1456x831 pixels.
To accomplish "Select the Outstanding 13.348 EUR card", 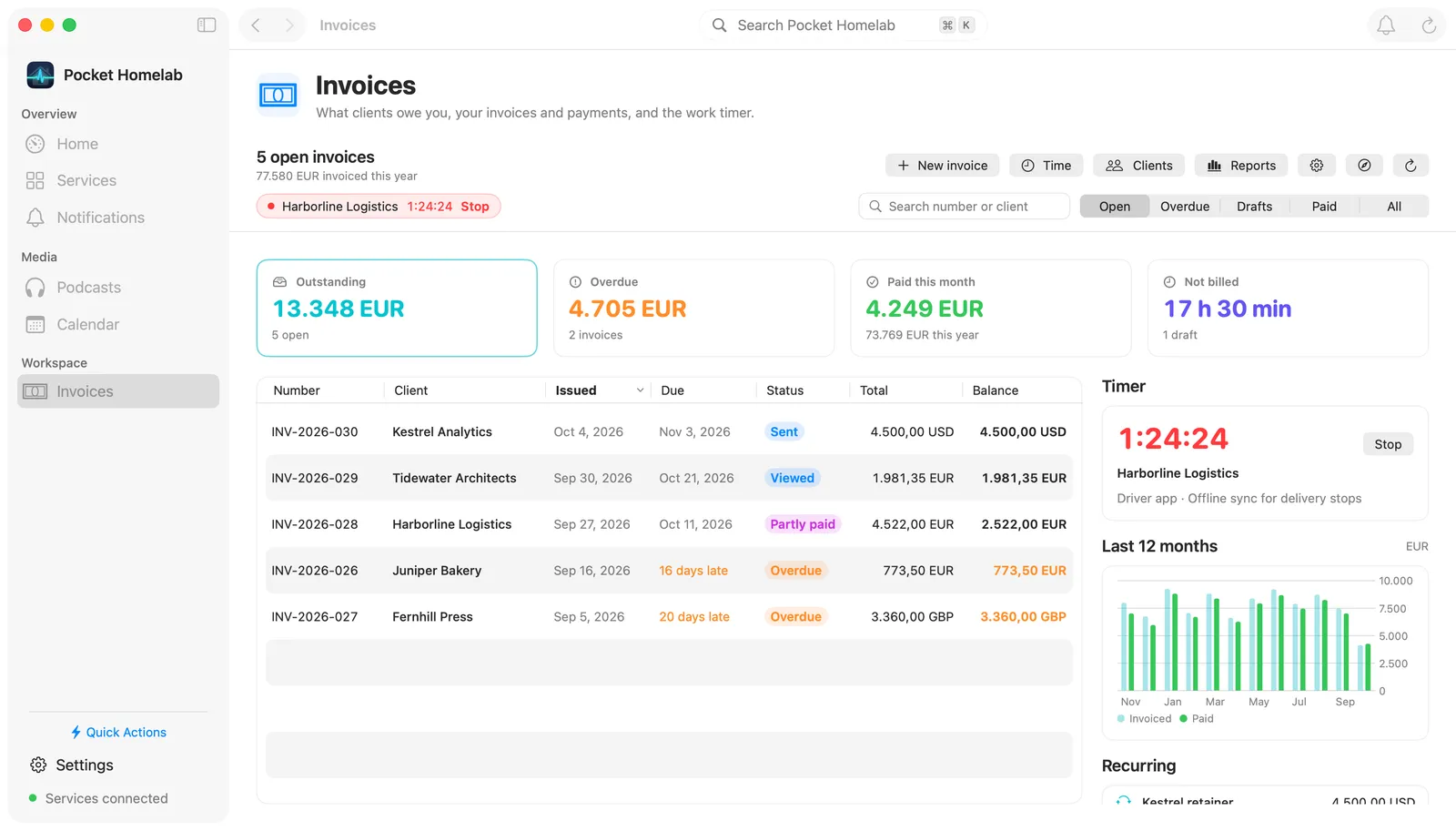I will 397,309.
